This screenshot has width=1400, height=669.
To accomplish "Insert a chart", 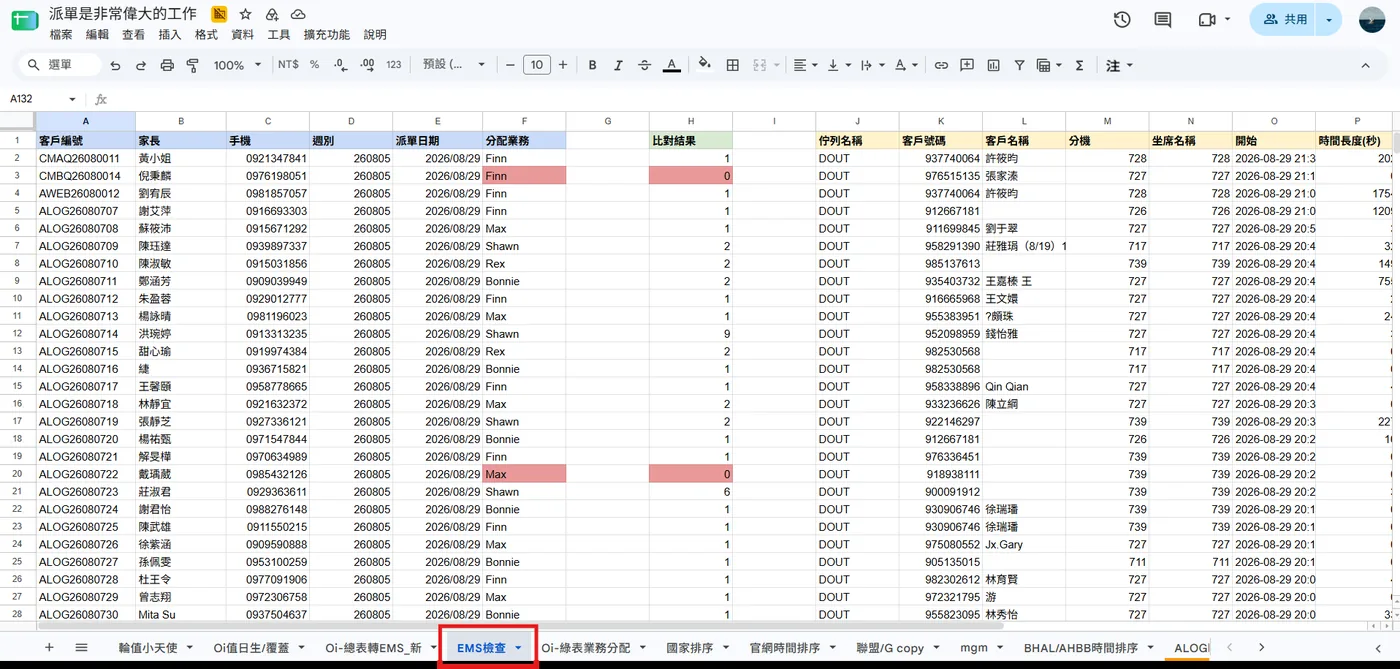I will [993, 65].
